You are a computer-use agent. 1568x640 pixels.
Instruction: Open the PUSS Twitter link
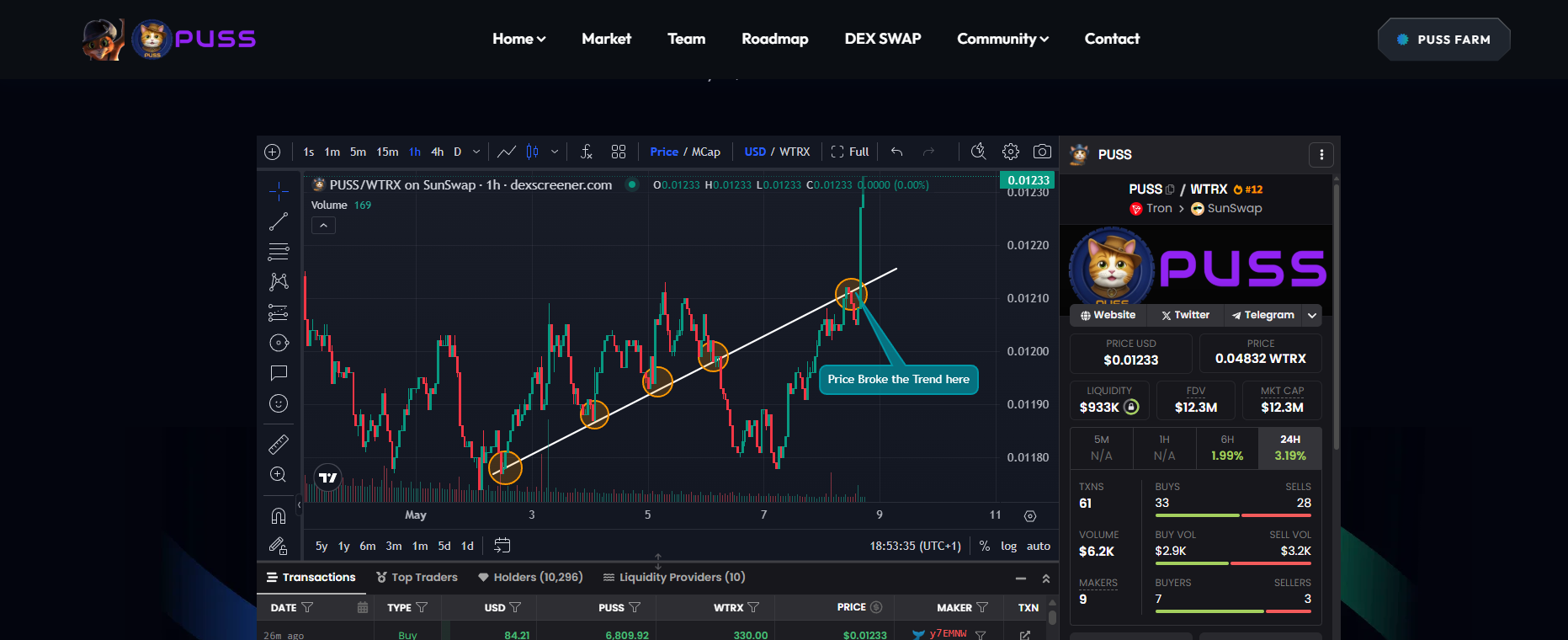(x=1185, y=315)
